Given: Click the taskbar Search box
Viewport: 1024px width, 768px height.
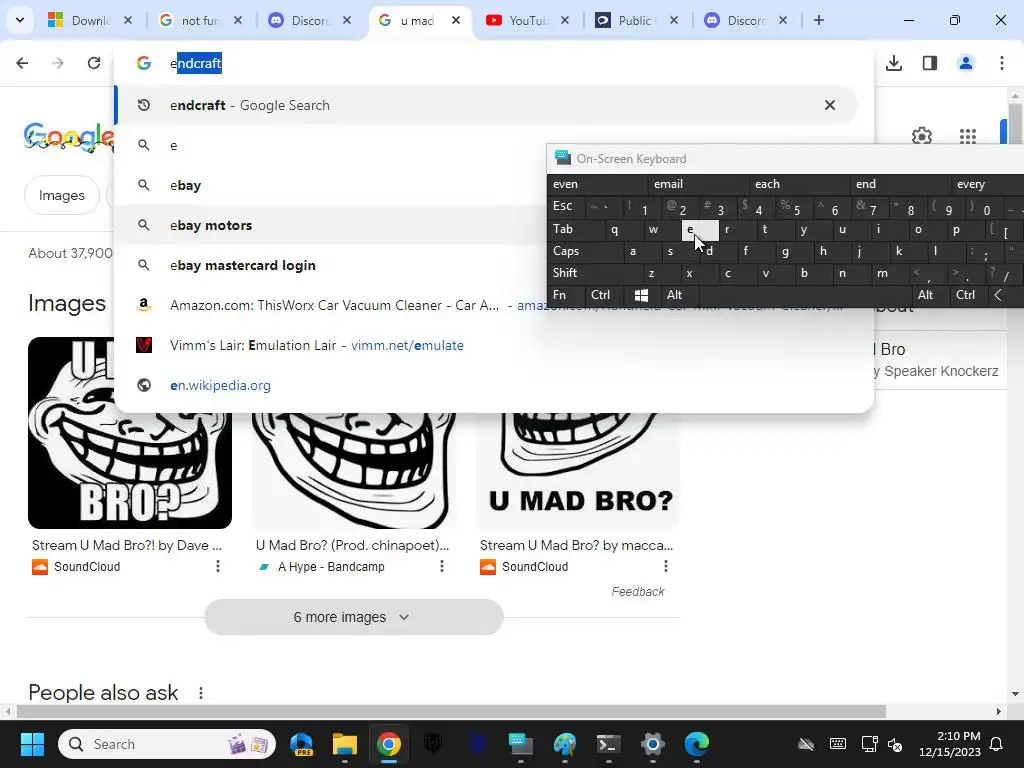Looking at the screenshot, I should (167, 744).
